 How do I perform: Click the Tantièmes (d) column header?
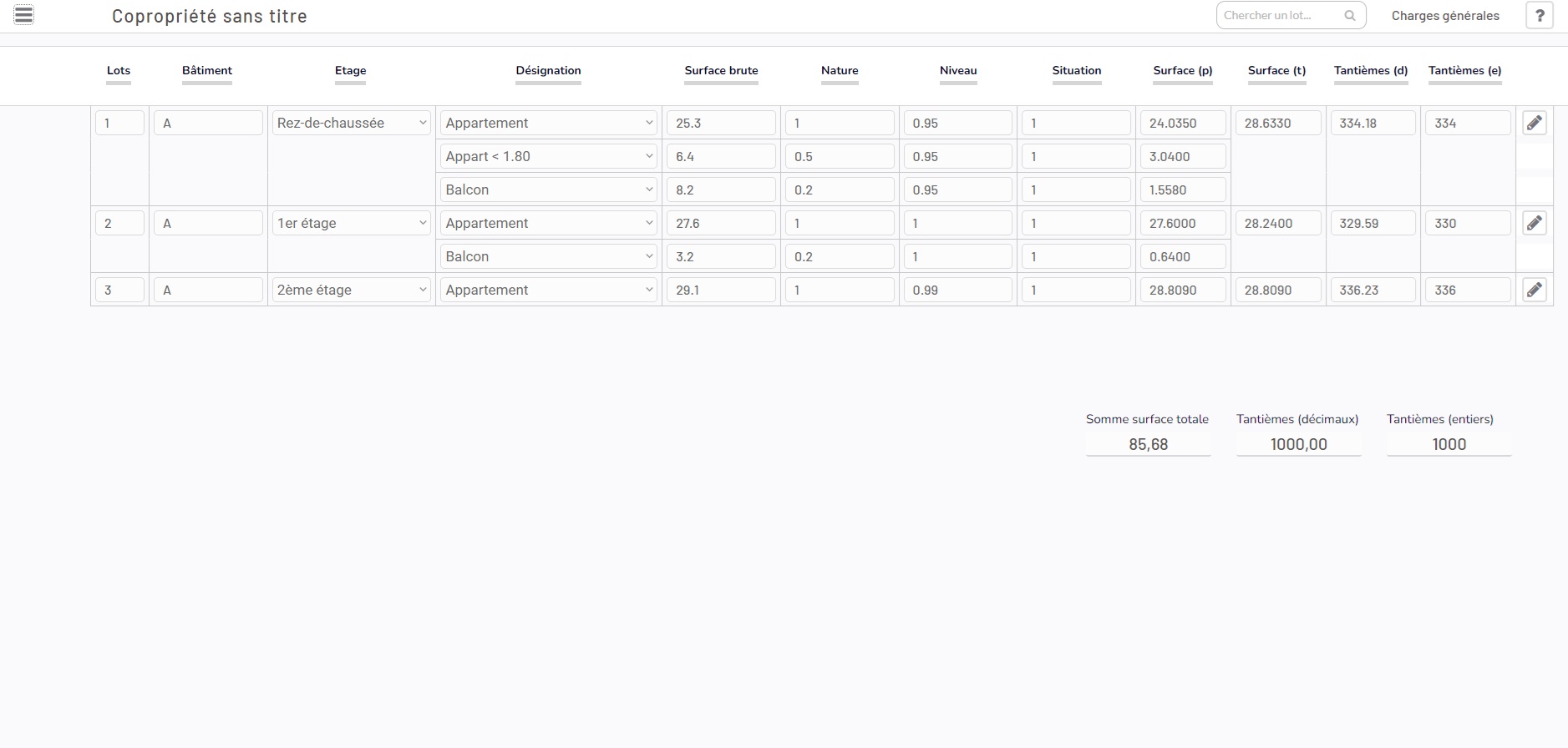tap(1370, 71)
